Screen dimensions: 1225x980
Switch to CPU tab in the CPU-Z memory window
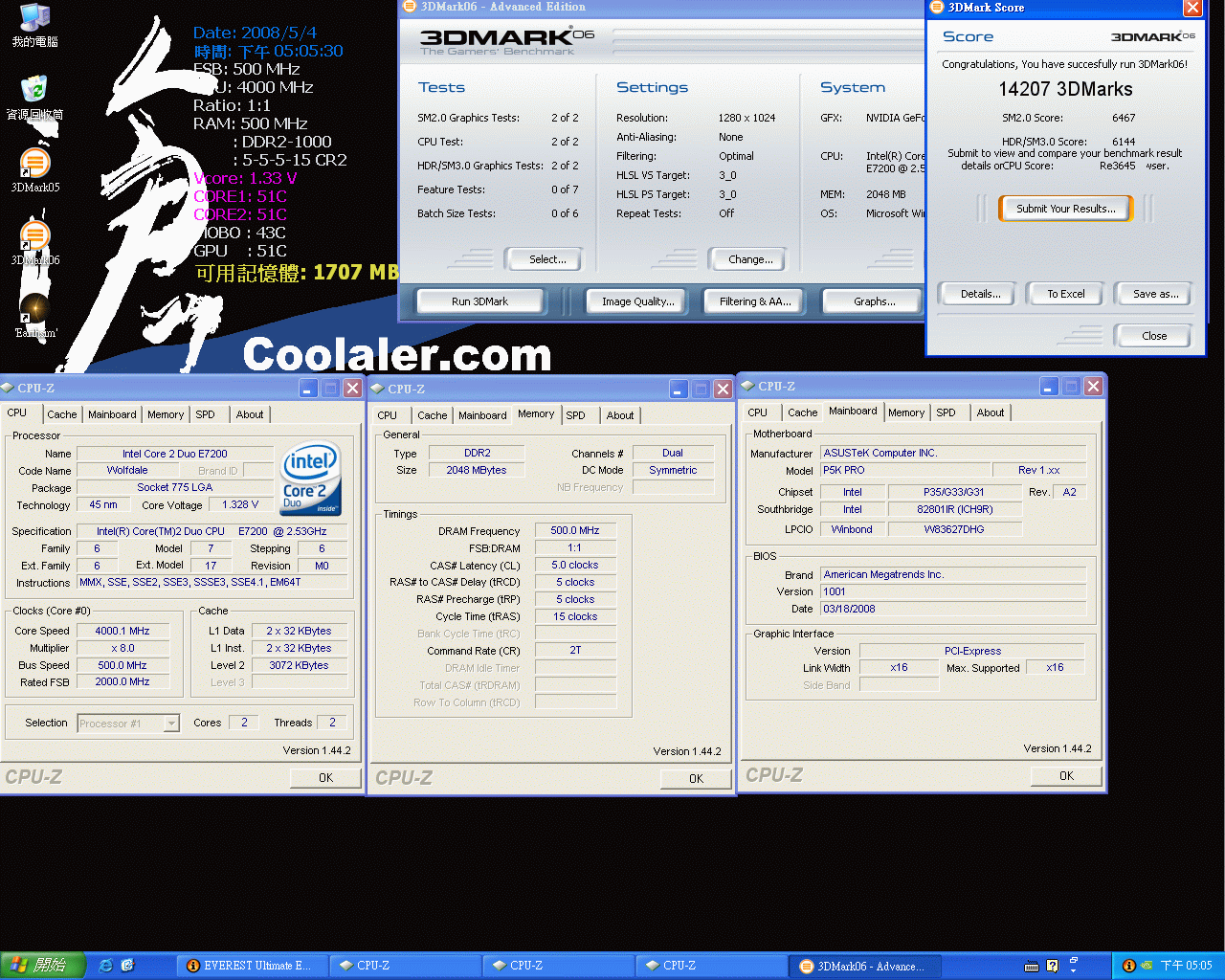tap(388, 415)
